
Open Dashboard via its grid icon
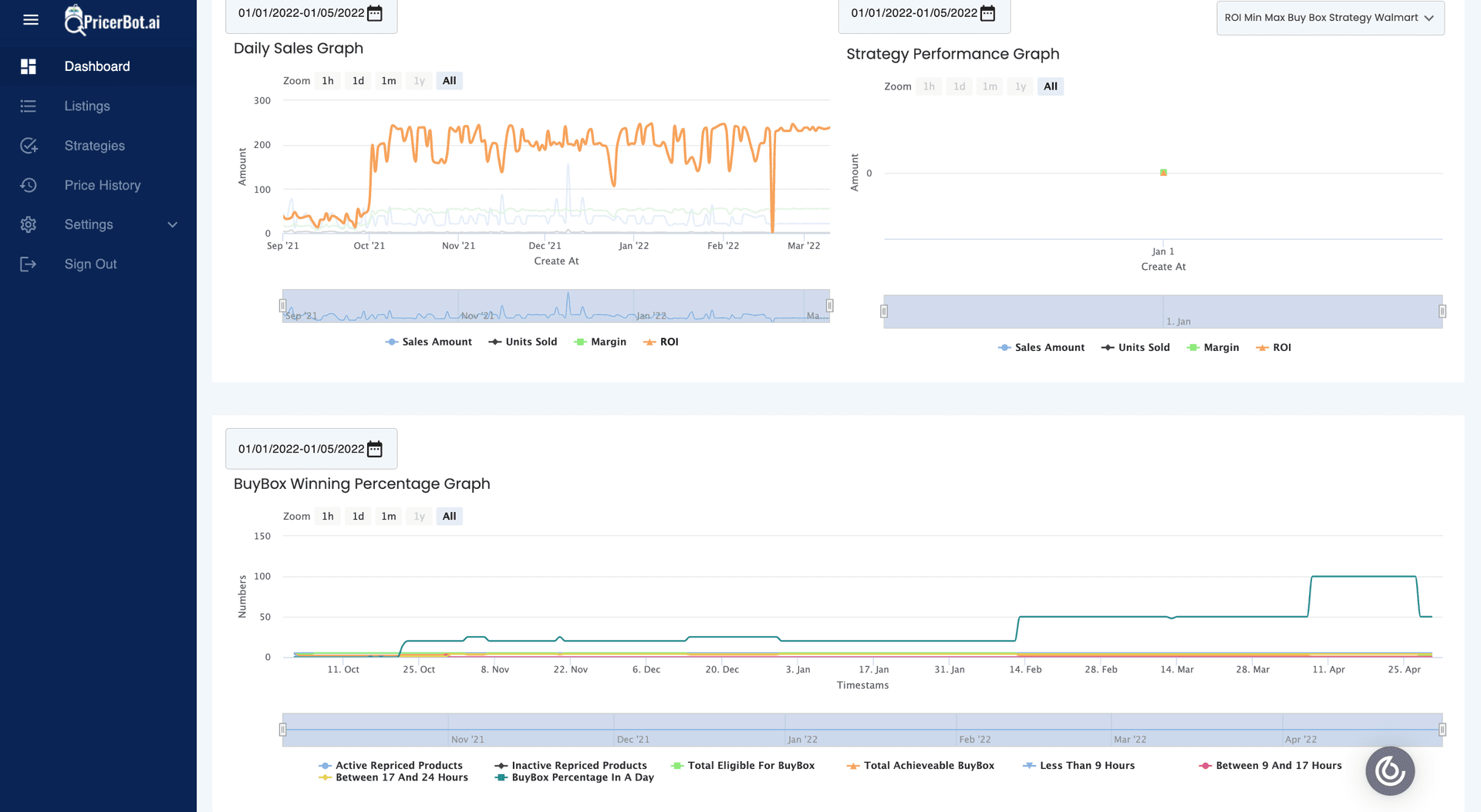pos(29,66)
